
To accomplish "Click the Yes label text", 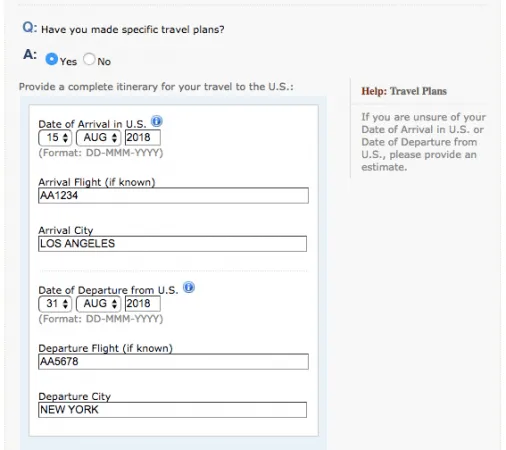I will click(x=68, y=62).
